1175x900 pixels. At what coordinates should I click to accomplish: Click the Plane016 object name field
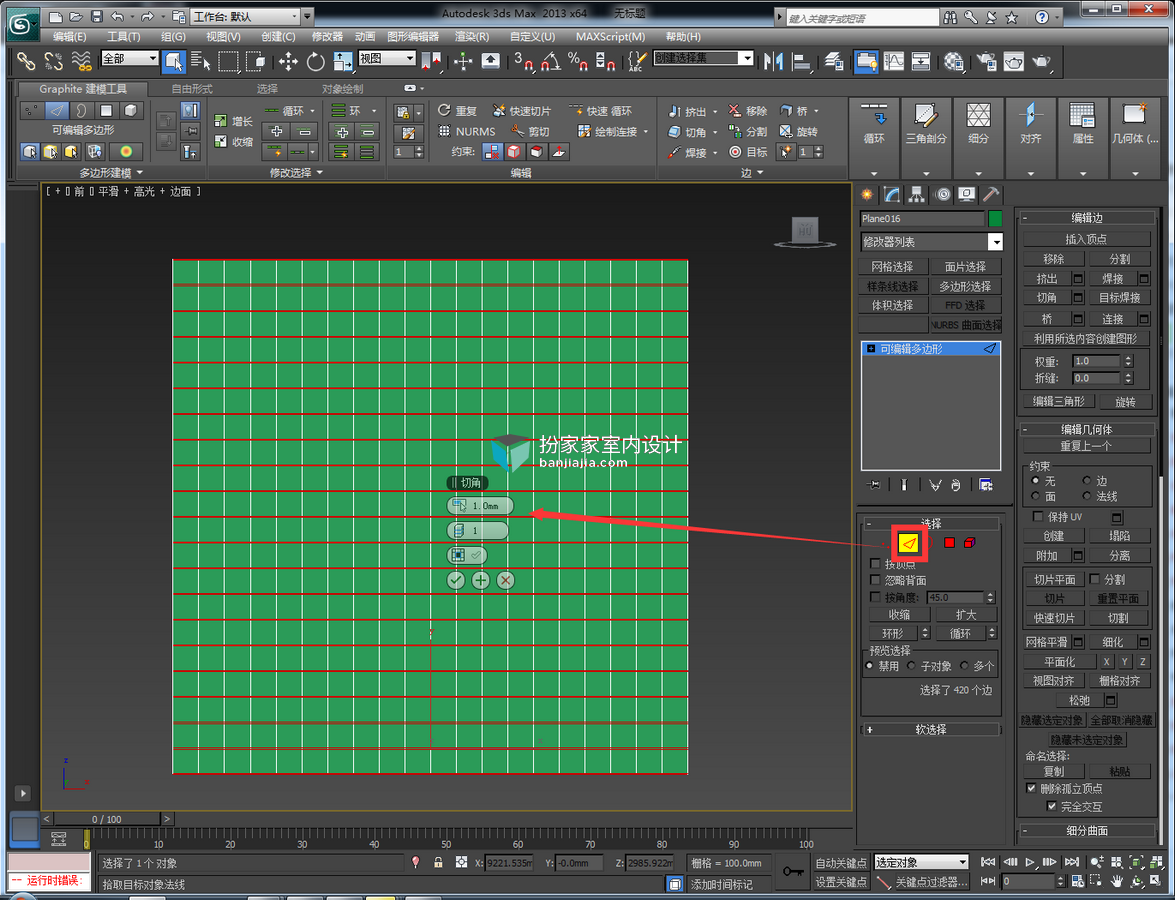[x=921, y=219]
